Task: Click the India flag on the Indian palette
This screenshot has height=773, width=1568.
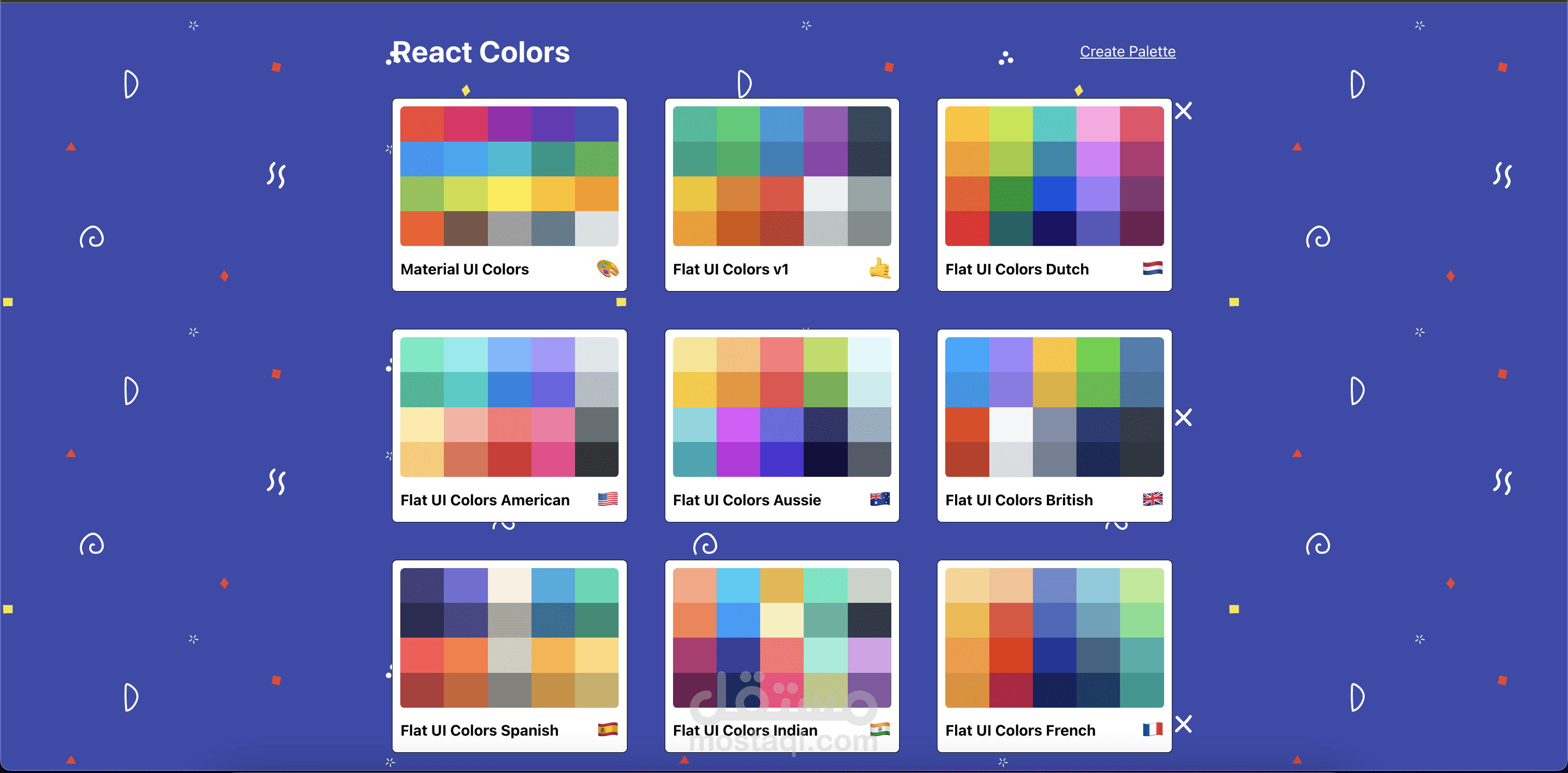Action: [879, 729]
